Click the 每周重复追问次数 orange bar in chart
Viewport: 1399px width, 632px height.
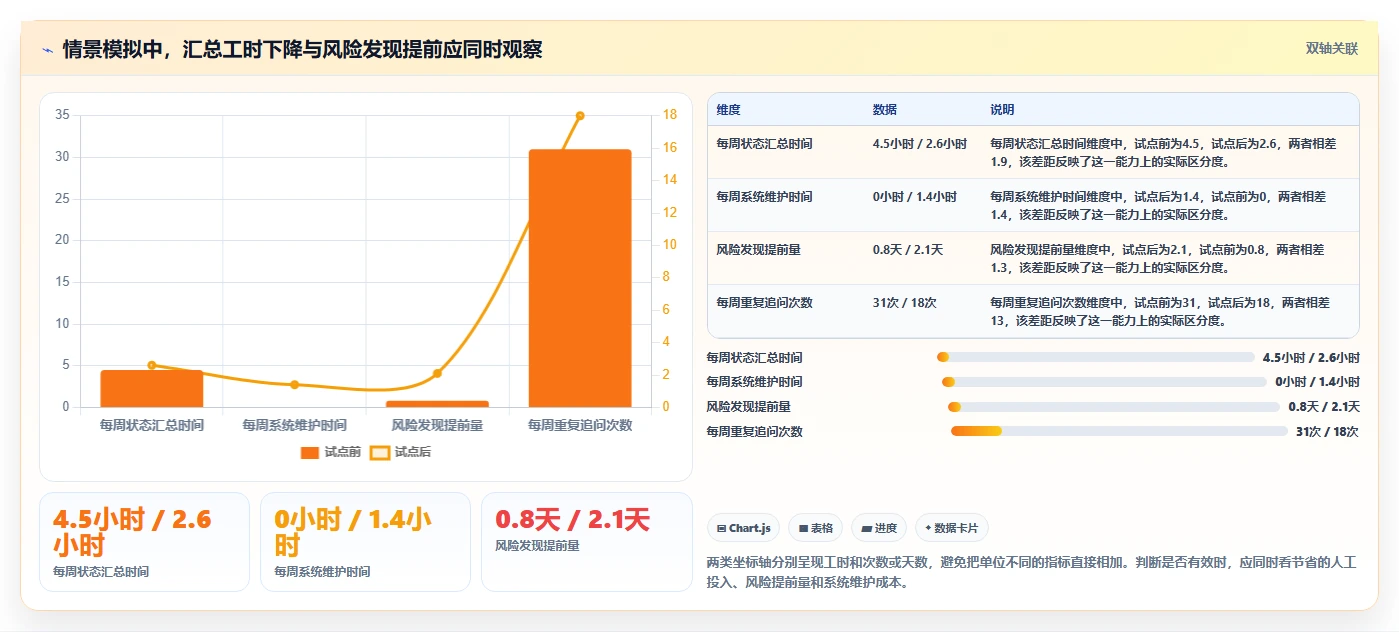click(580, 278)
